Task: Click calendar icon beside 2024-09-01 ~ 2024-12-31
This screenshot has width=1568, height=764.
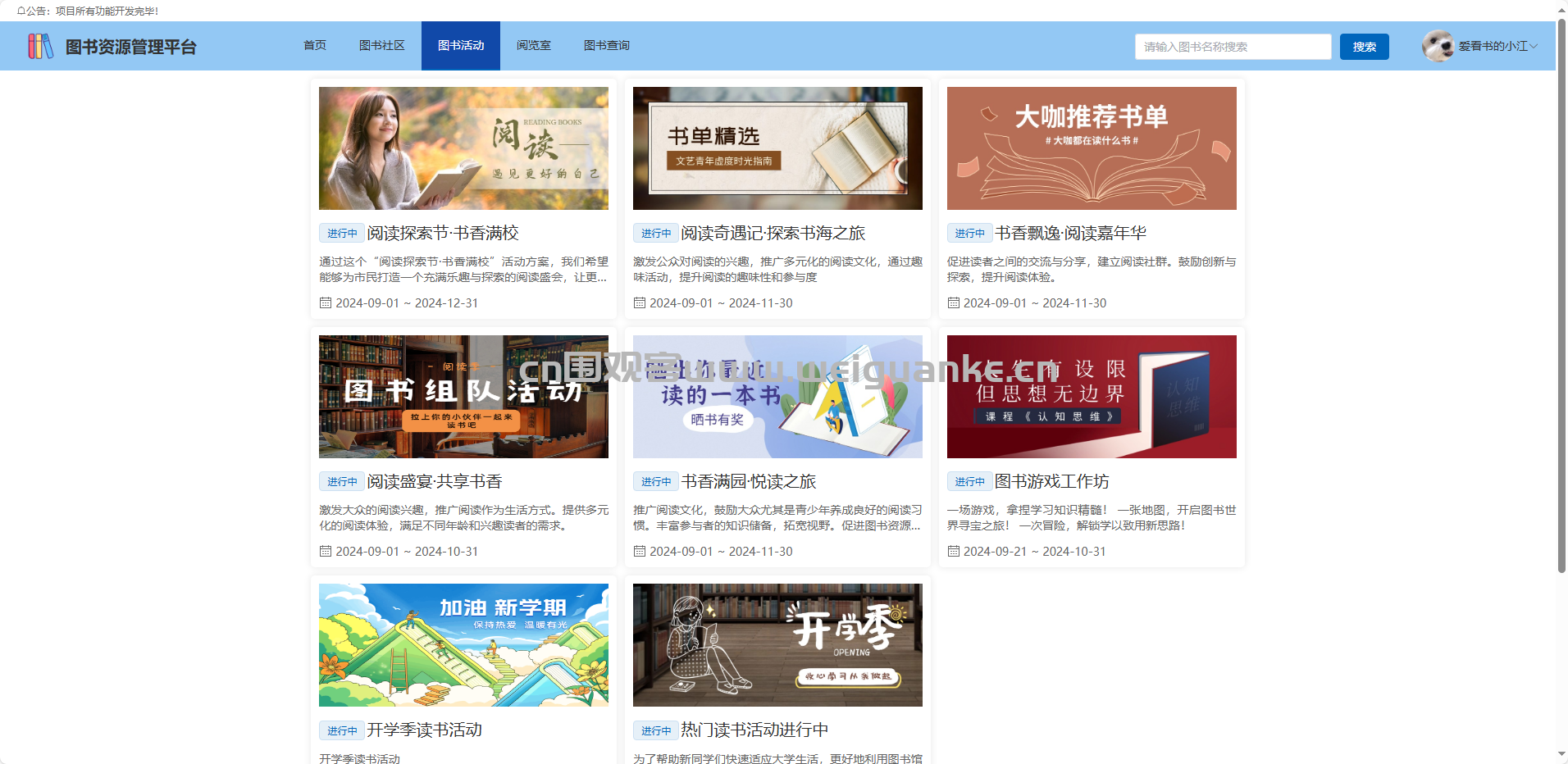Action: point(326,302)
